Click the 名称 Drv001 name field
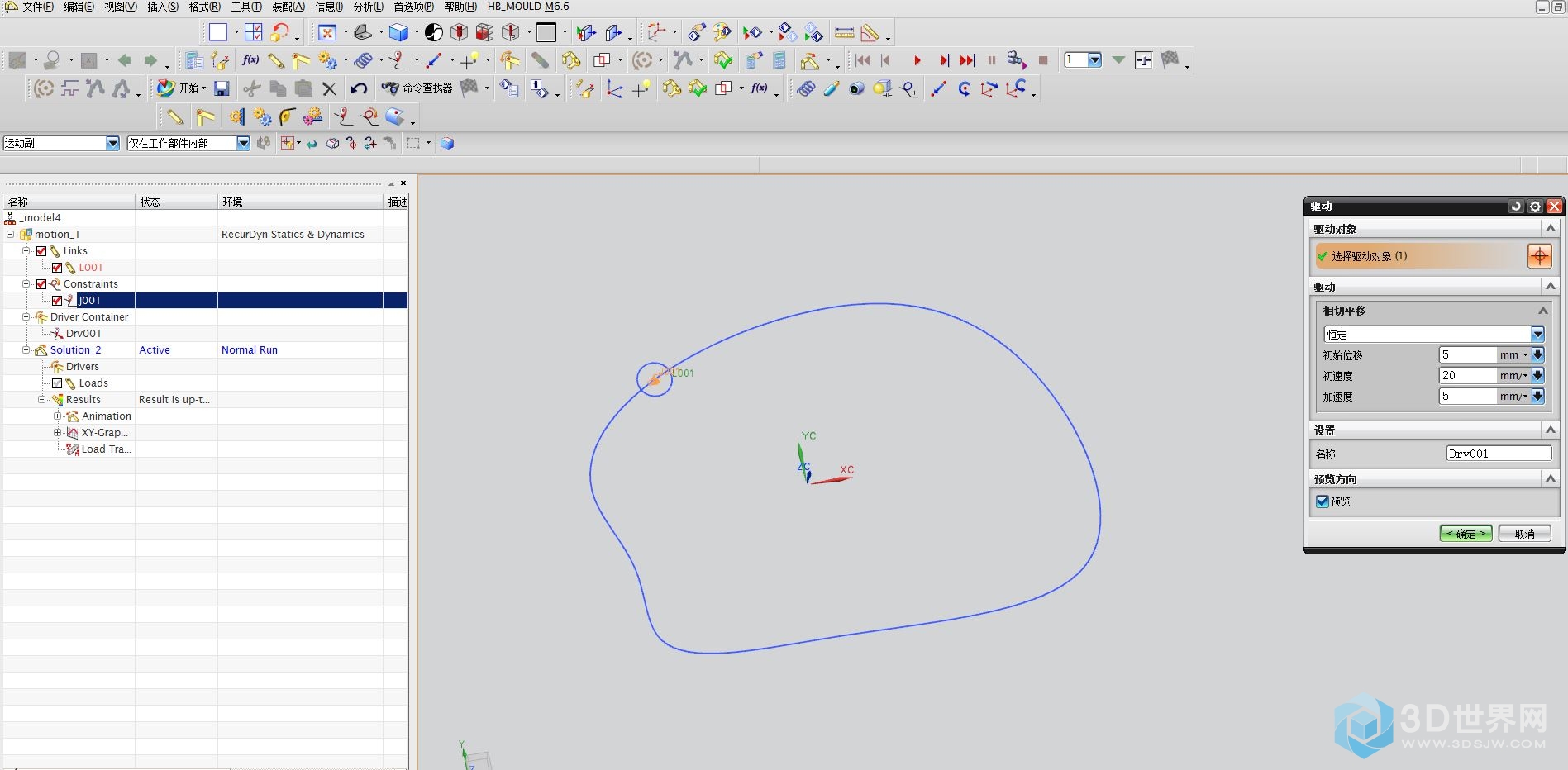This screenshot has width=1568, height=770. coord(1499,453)
